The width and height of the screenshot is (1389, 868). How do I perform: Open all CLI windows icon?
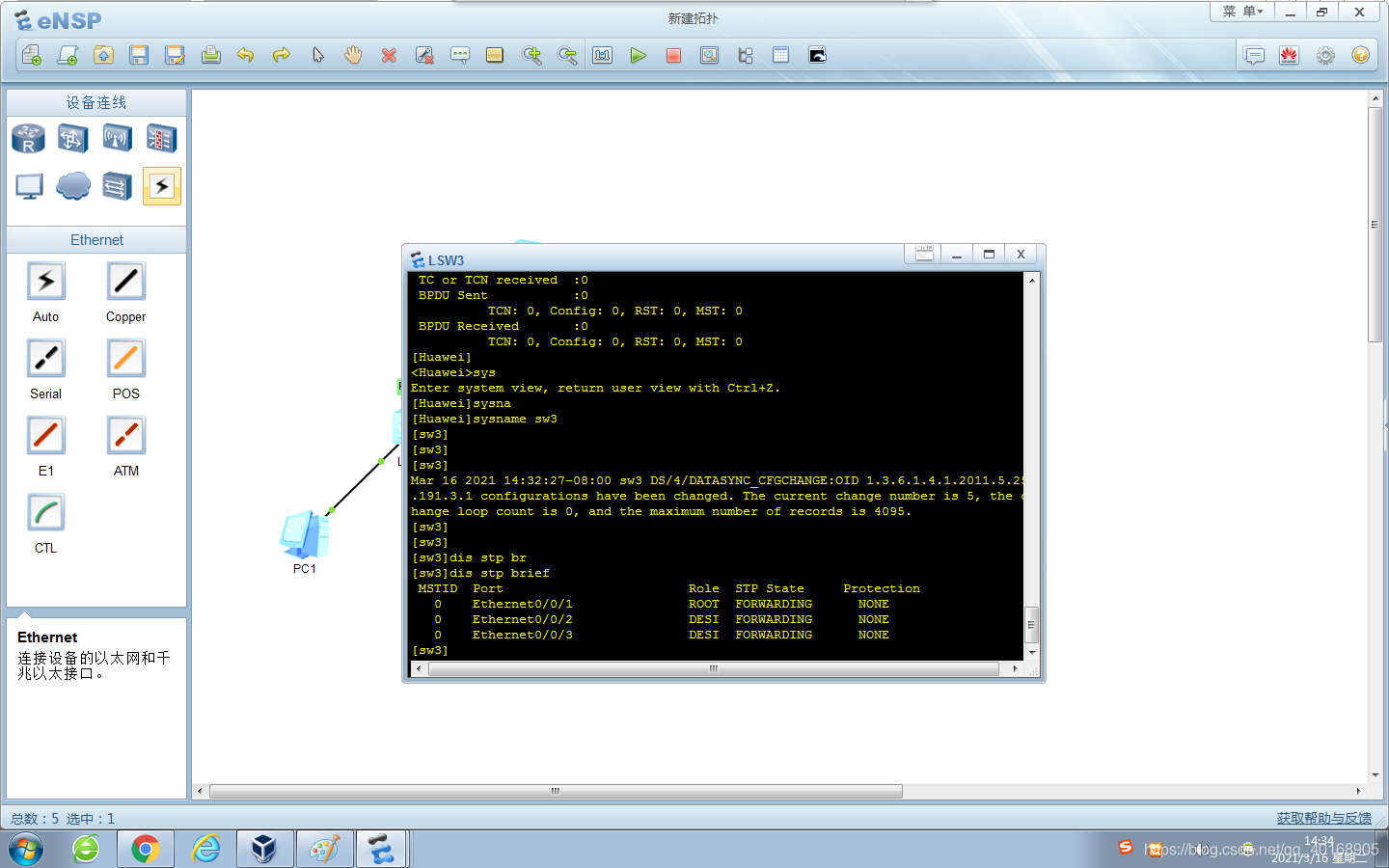tap(817, 55)
